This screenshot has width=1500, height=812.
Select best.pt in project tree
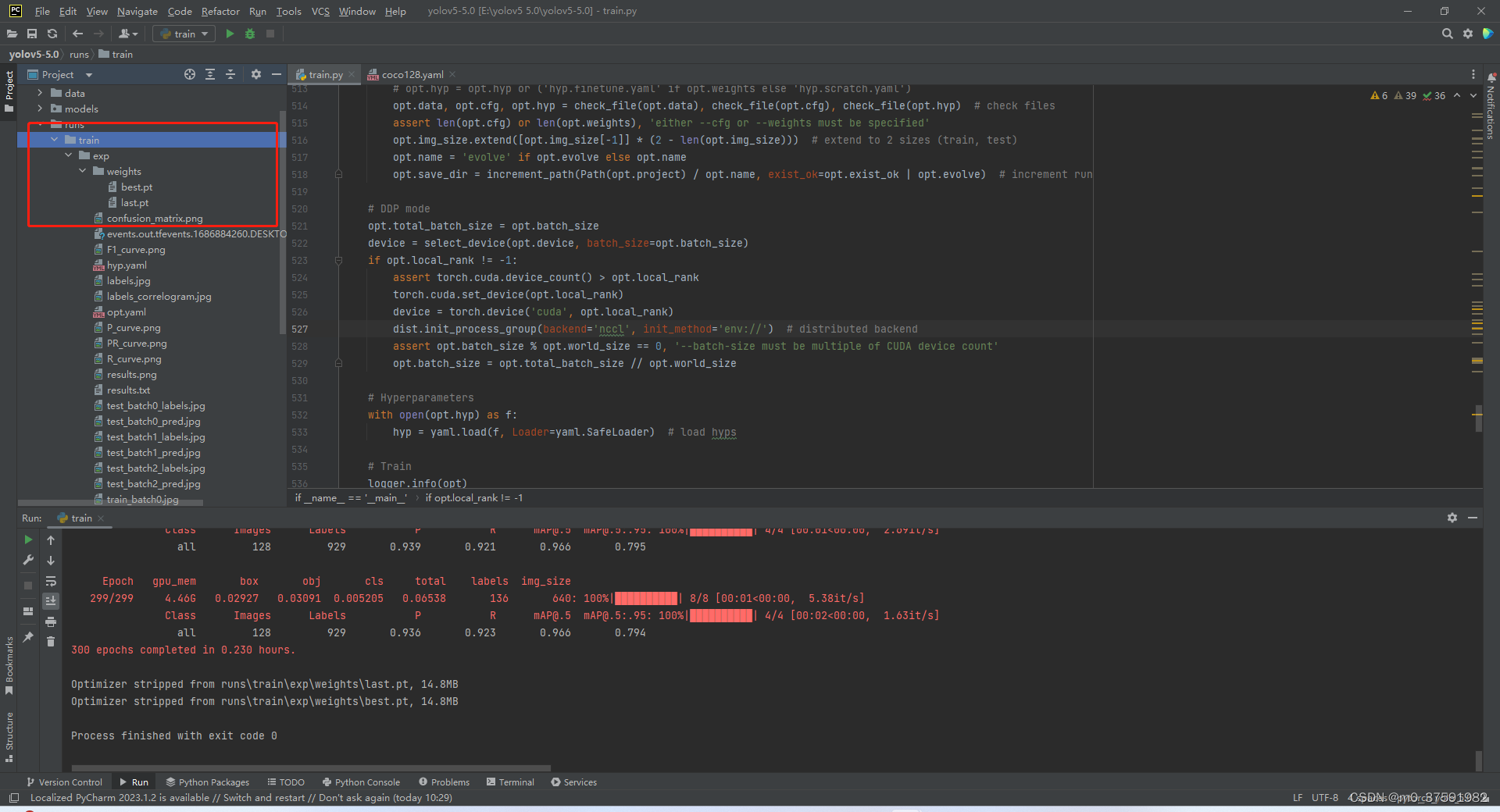(x=137, y=187)
